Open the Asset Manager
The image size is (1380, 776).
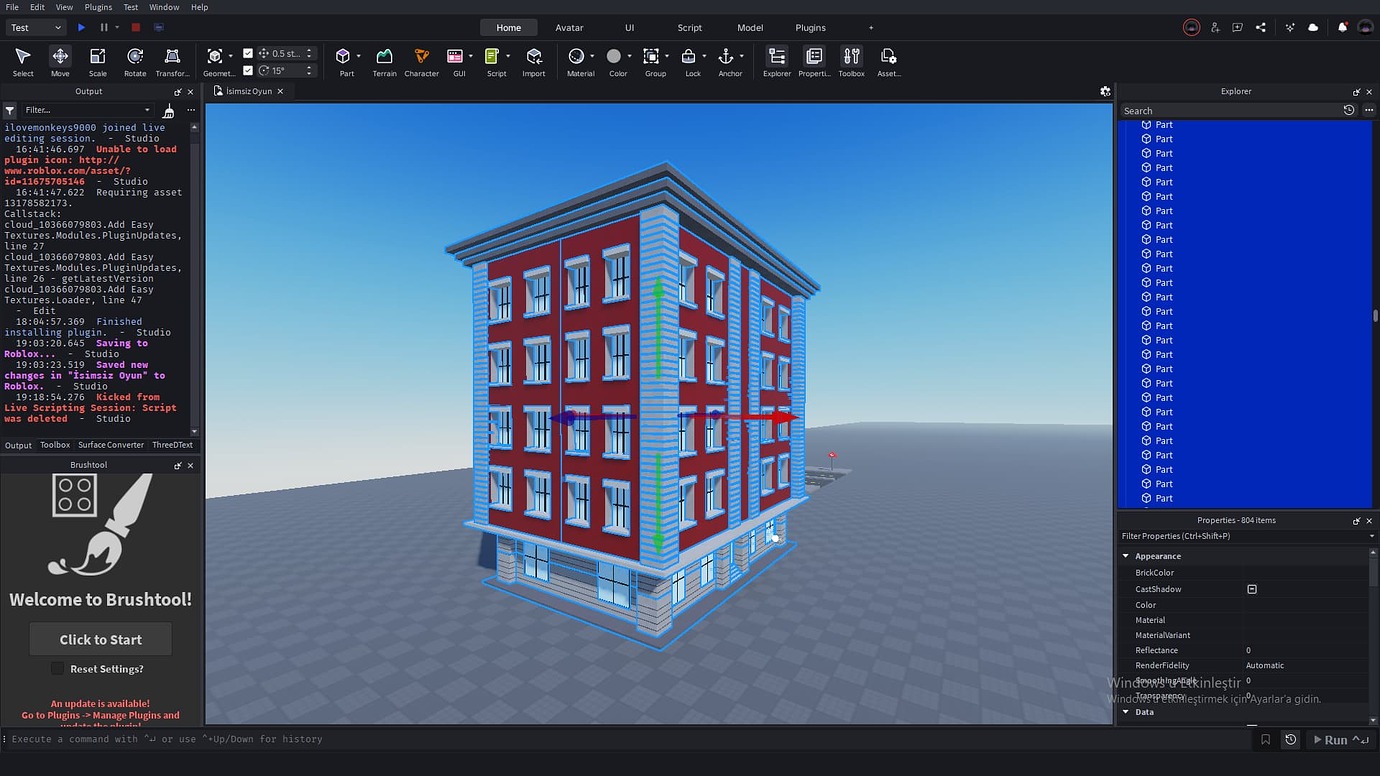coord(888,62)
